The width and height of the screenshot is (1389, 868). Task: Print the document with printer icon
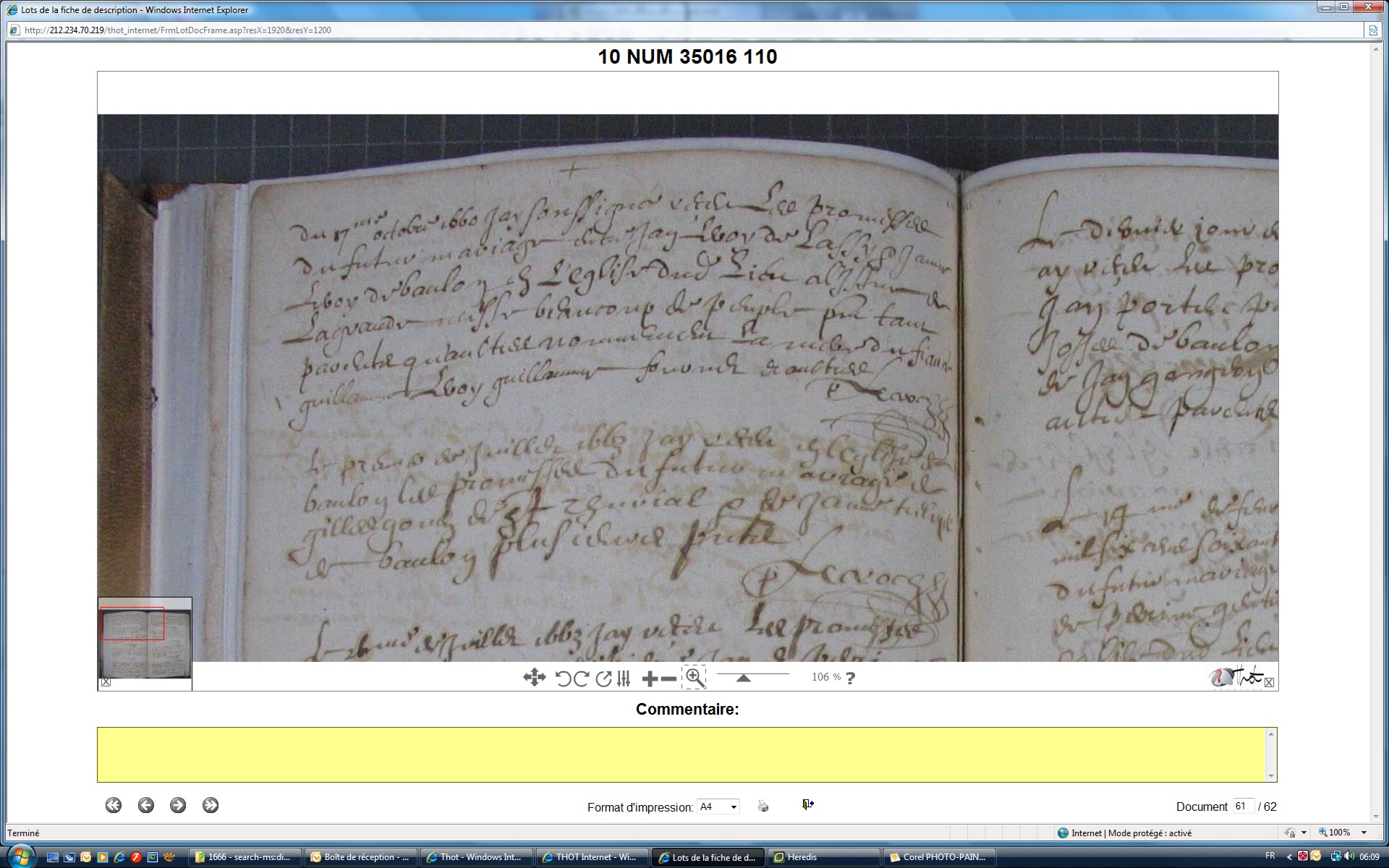[763, 806]
